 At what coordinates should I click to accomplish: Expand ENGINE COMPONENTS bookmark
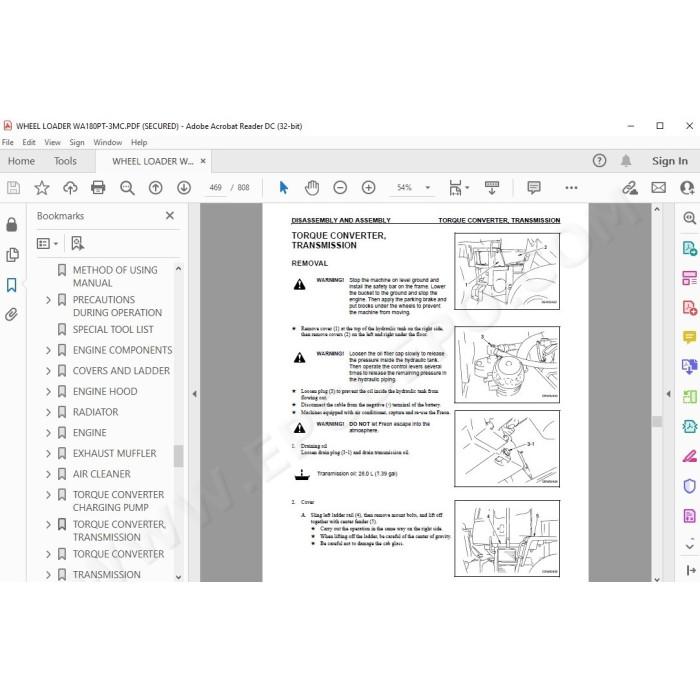pos(48,350)
